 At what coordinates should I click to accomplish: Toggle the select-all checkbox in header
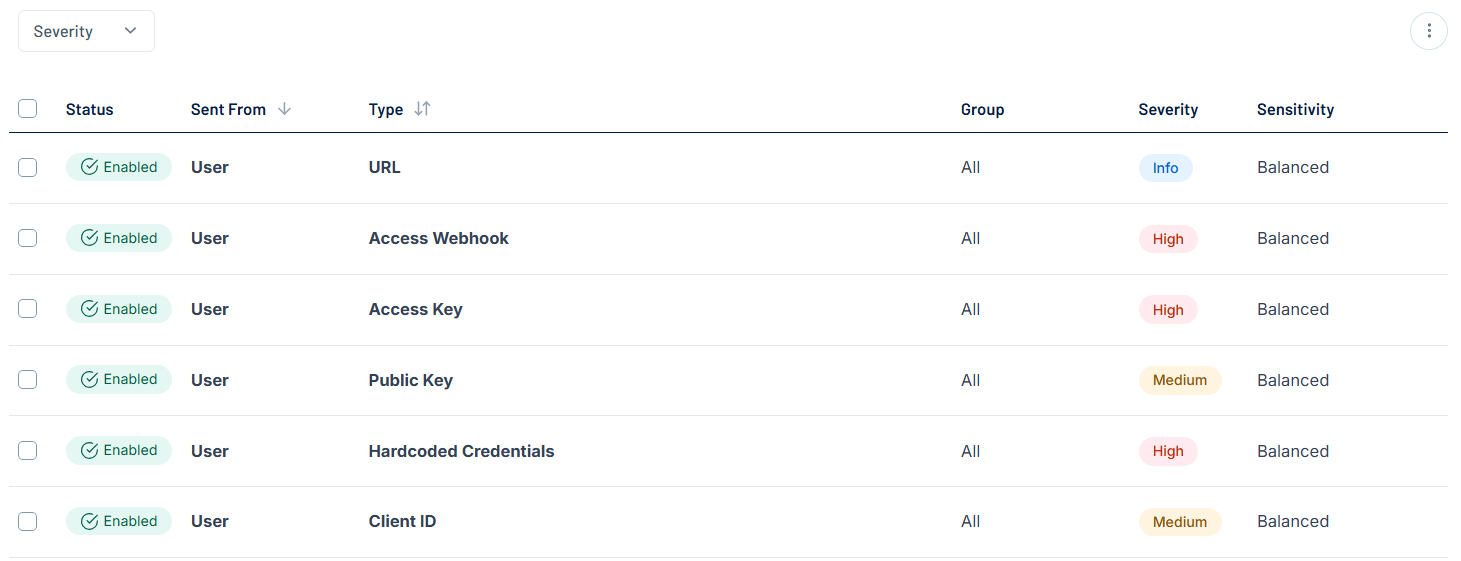pyautogui.click(x=28, y=109)
